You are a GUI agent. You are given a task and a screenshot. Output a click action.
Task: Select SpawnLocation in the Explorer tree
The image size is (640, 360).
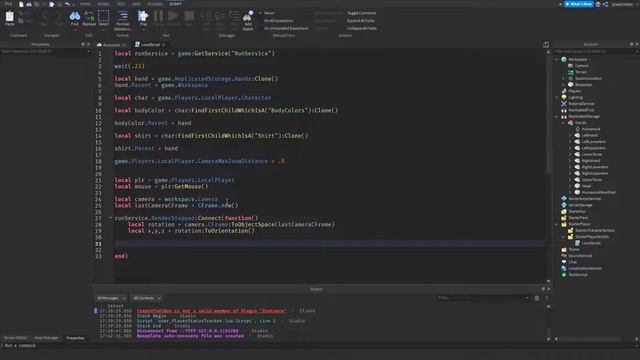pos(585,78)
